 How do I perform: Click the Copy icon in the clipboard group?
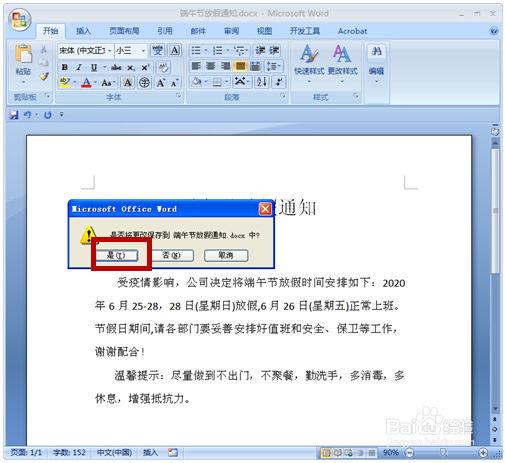click(x=44, y=62)
